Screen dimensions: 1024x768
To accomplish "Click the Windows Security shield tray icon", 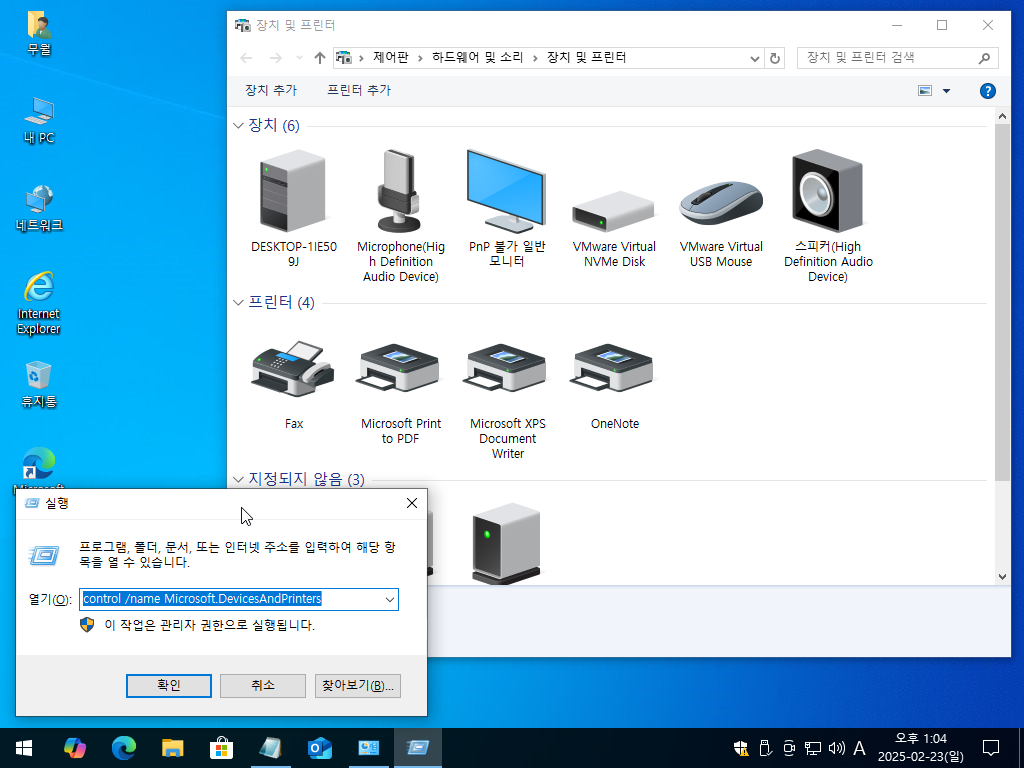I will [x=741, y=748].
